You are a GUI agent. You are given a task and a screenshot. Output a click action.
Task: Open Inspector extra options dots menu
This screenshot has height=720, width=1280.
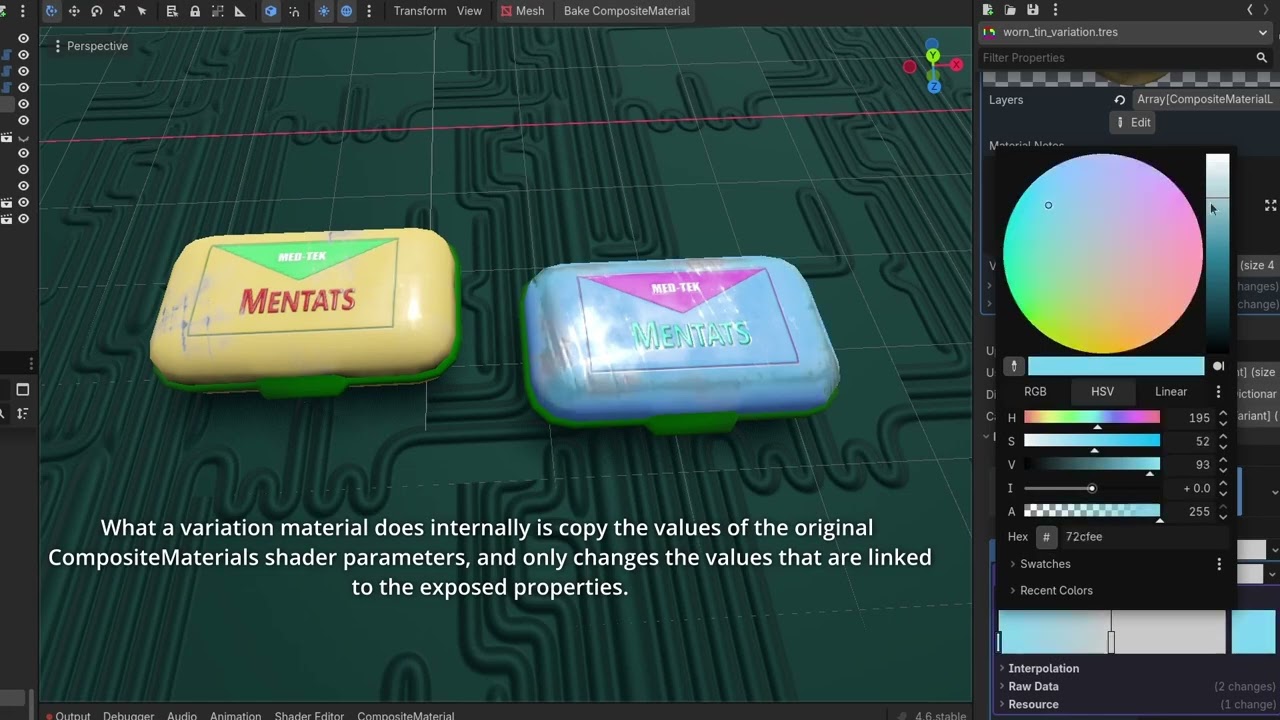(x=1054, y=10)
